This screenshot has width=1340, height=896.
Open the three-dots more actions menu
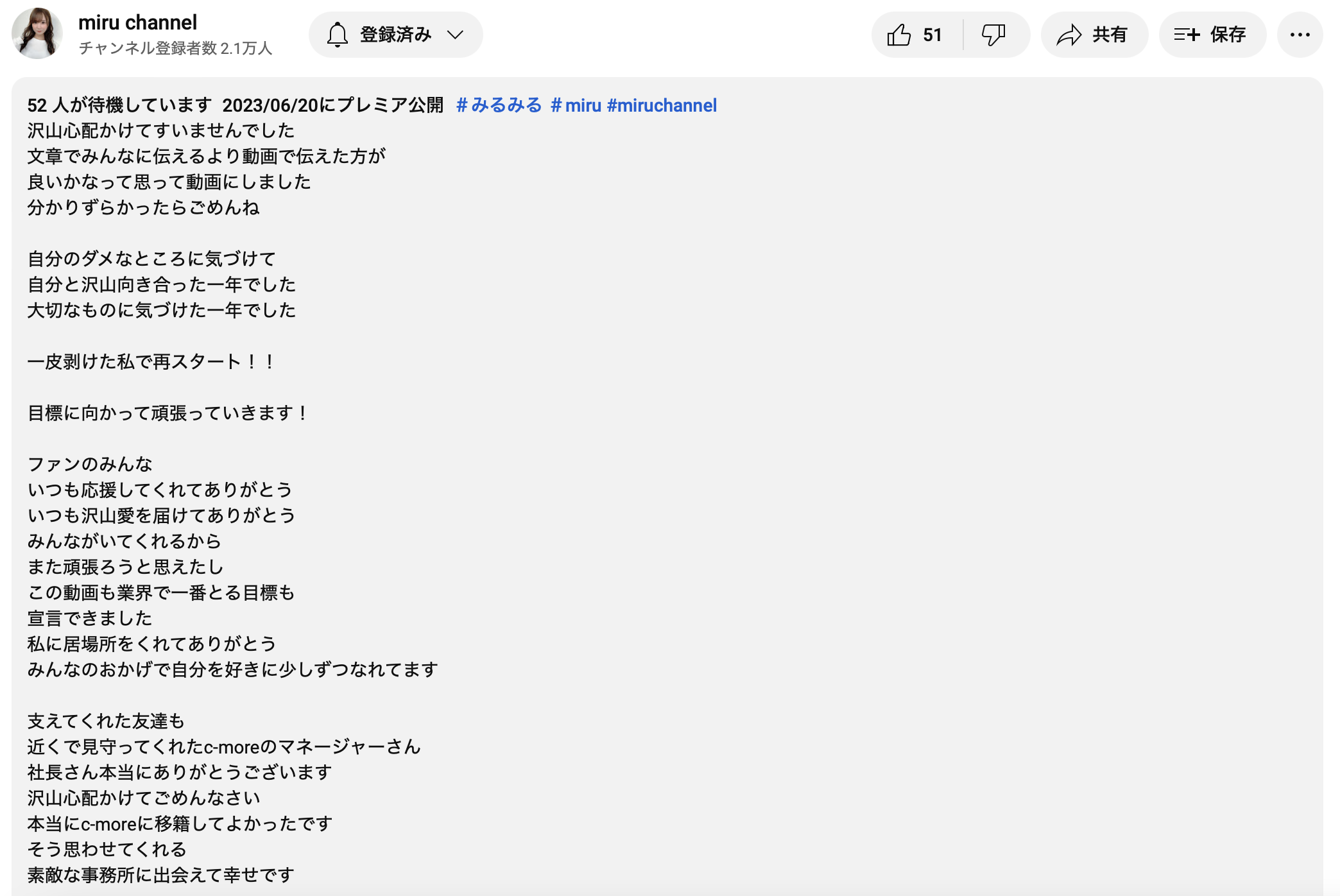coord(1300,35)
